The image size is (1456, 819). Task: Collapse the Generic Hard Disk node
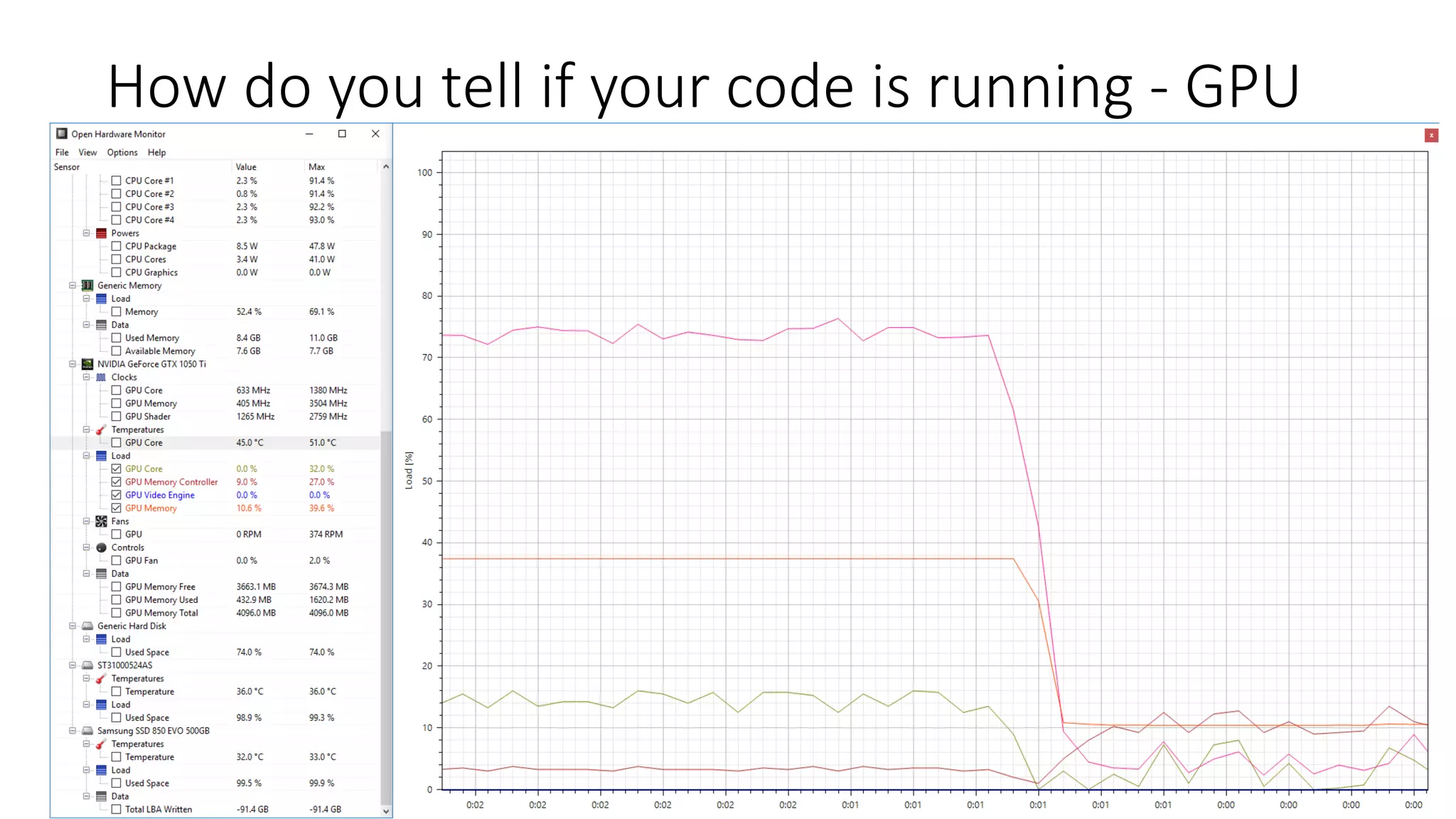coord(73,626)
